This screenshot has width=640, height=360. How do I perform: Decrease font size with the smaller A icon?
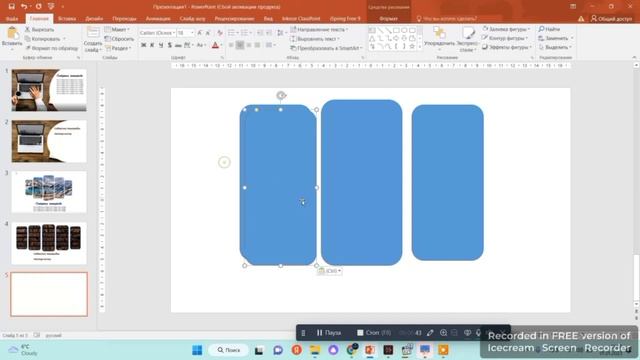pos(208,33)
